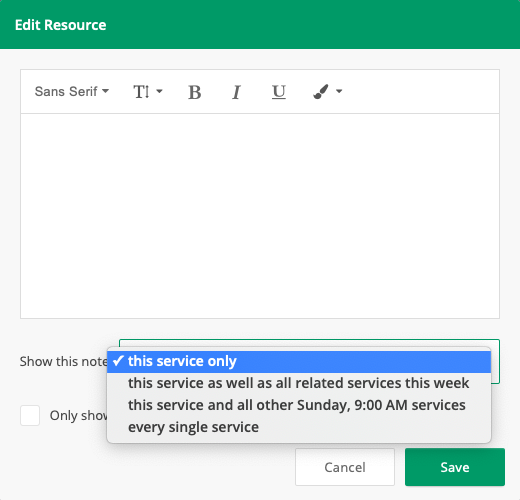Apply italic with the I icon
Viewport: 520px width, 500px height.
coord(236,92)
